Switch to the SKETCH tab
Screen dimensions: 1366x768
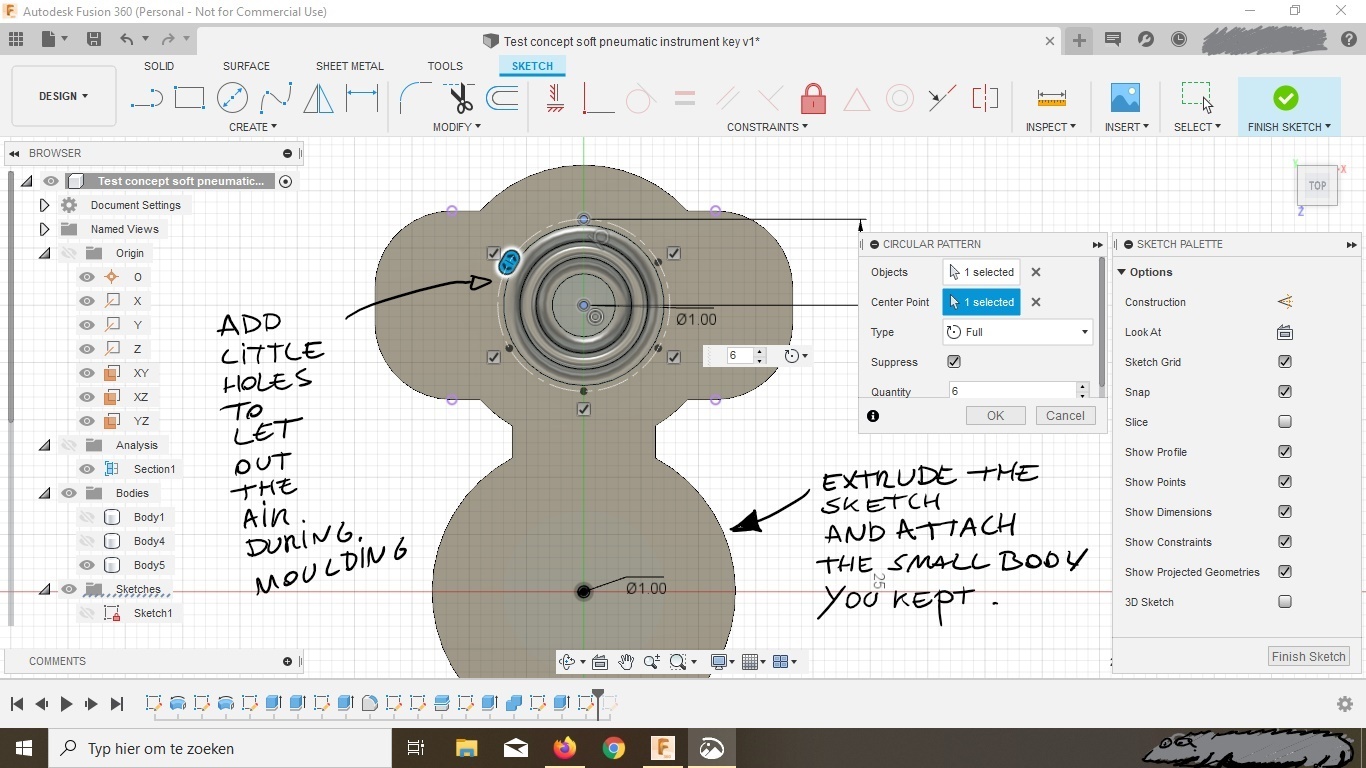(532, 66)
